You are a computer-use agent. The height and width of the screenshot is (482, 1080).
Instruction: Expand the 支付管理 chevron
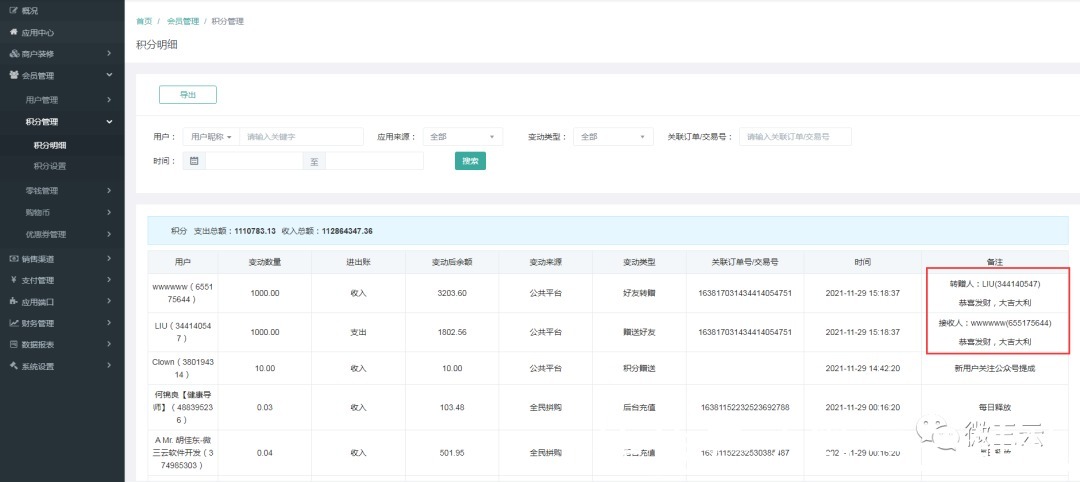tap(109, 280)
